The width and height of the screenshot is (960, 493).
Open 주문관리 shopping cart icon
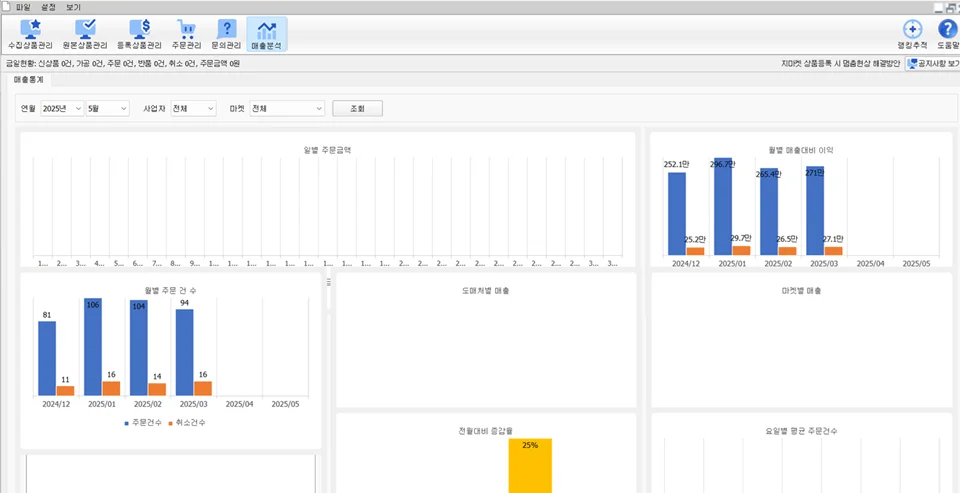(x=186, y=35)
